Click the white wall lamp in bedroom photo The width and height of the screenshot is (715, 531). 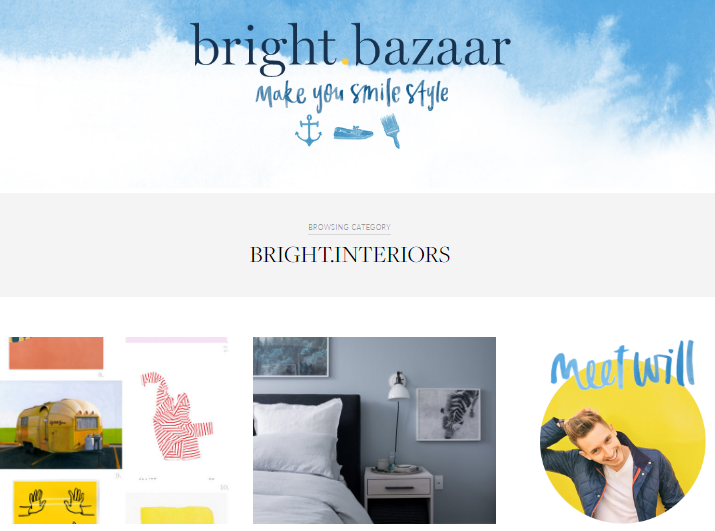pyautogui.click(x=399, y=386)
